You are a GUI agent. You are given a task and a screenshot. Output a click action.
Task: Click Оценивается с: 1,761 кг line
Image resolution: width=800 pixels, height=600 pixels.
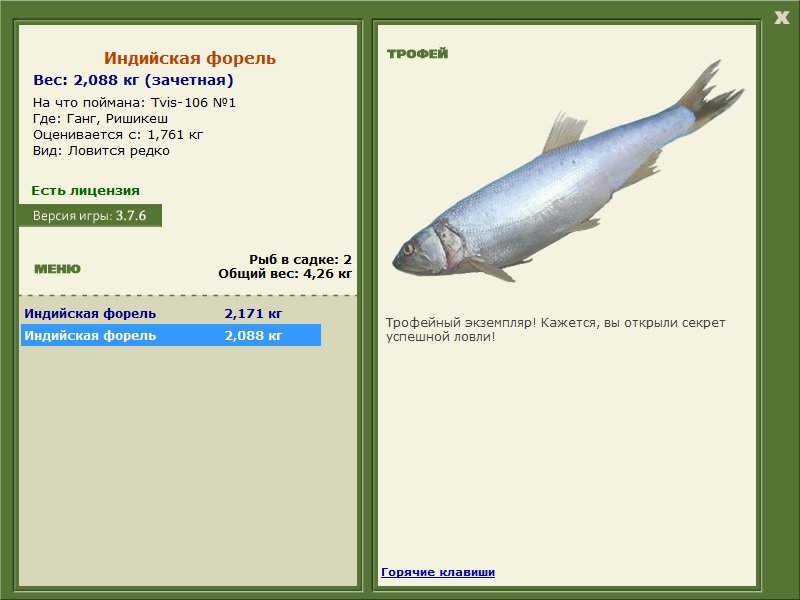tap(118, 135)
